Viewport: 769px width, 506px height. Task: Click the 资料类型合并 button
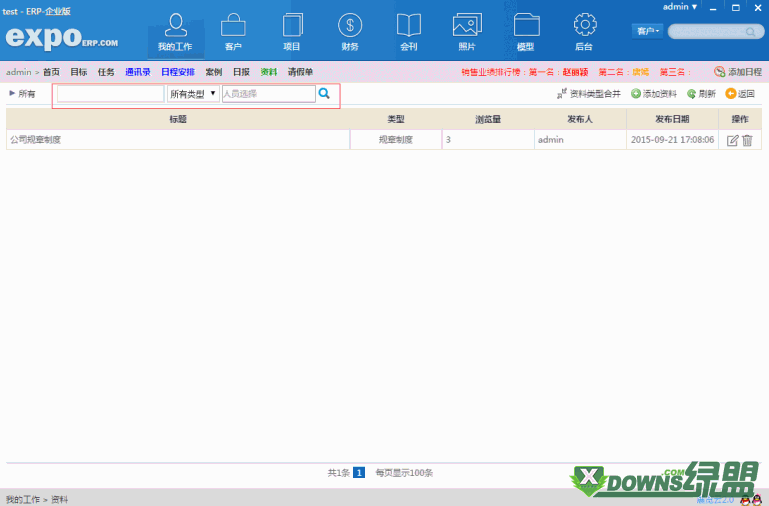589,94
